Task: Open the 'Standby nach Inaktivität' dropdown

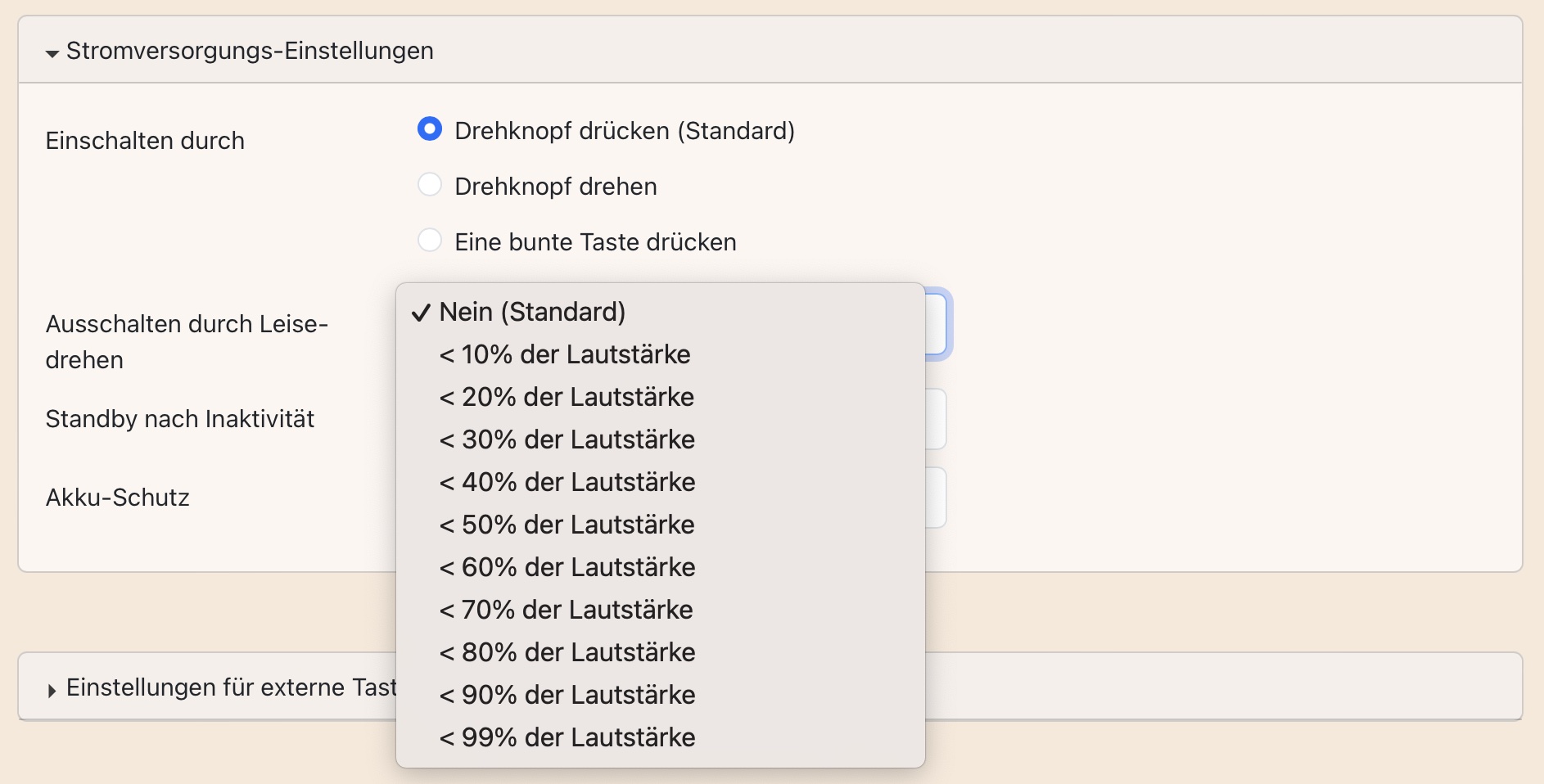Action: coord(937,419)
